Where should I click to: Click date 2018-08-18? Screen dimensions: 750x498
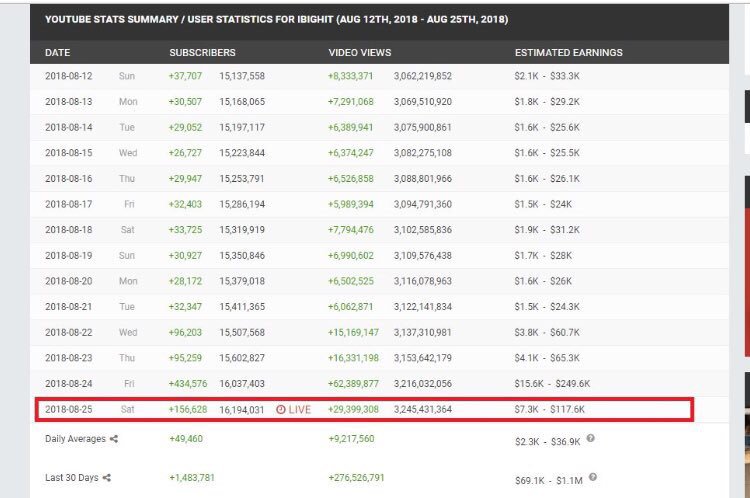click(x=68, y=230)
